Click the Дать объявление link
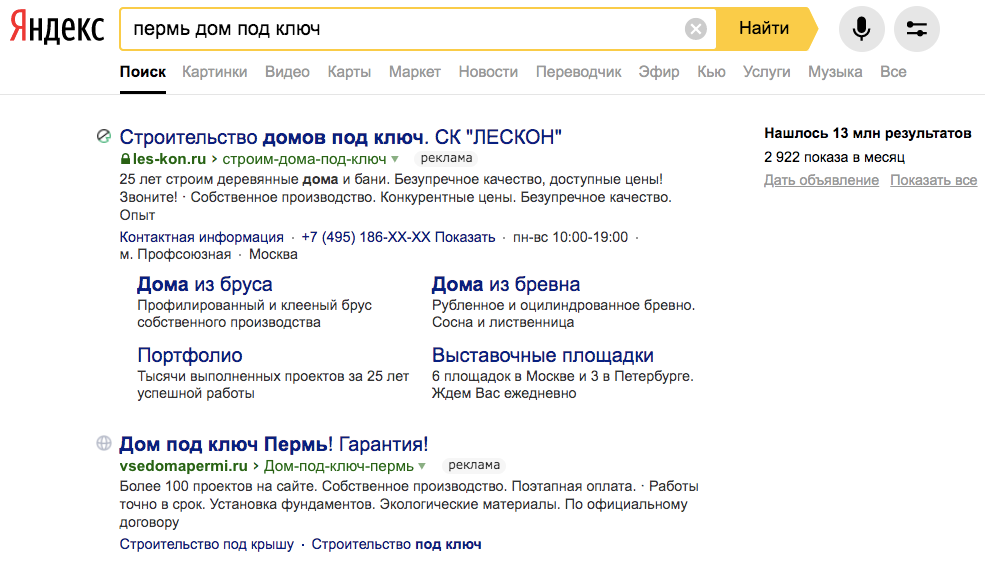 click(x=821, y=180)
